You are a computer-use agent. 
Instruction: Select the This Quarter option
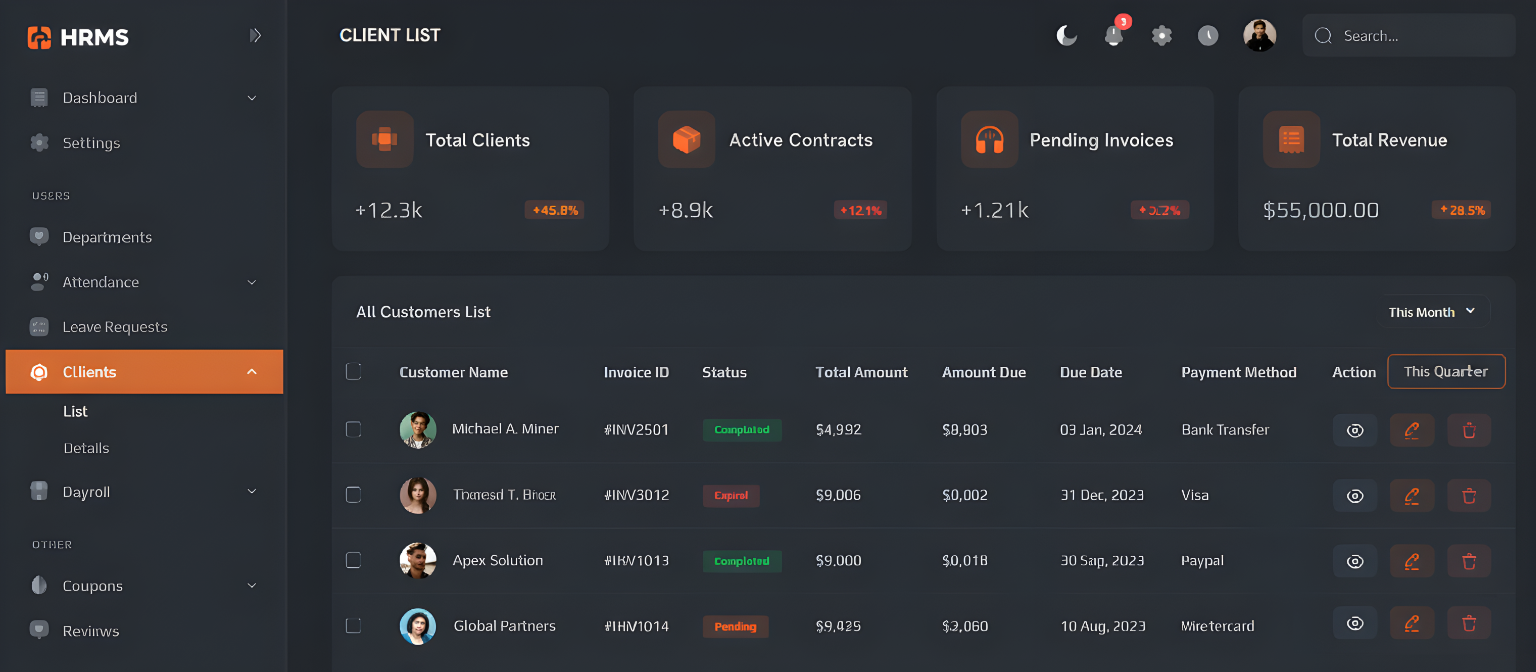(1445, 371)
